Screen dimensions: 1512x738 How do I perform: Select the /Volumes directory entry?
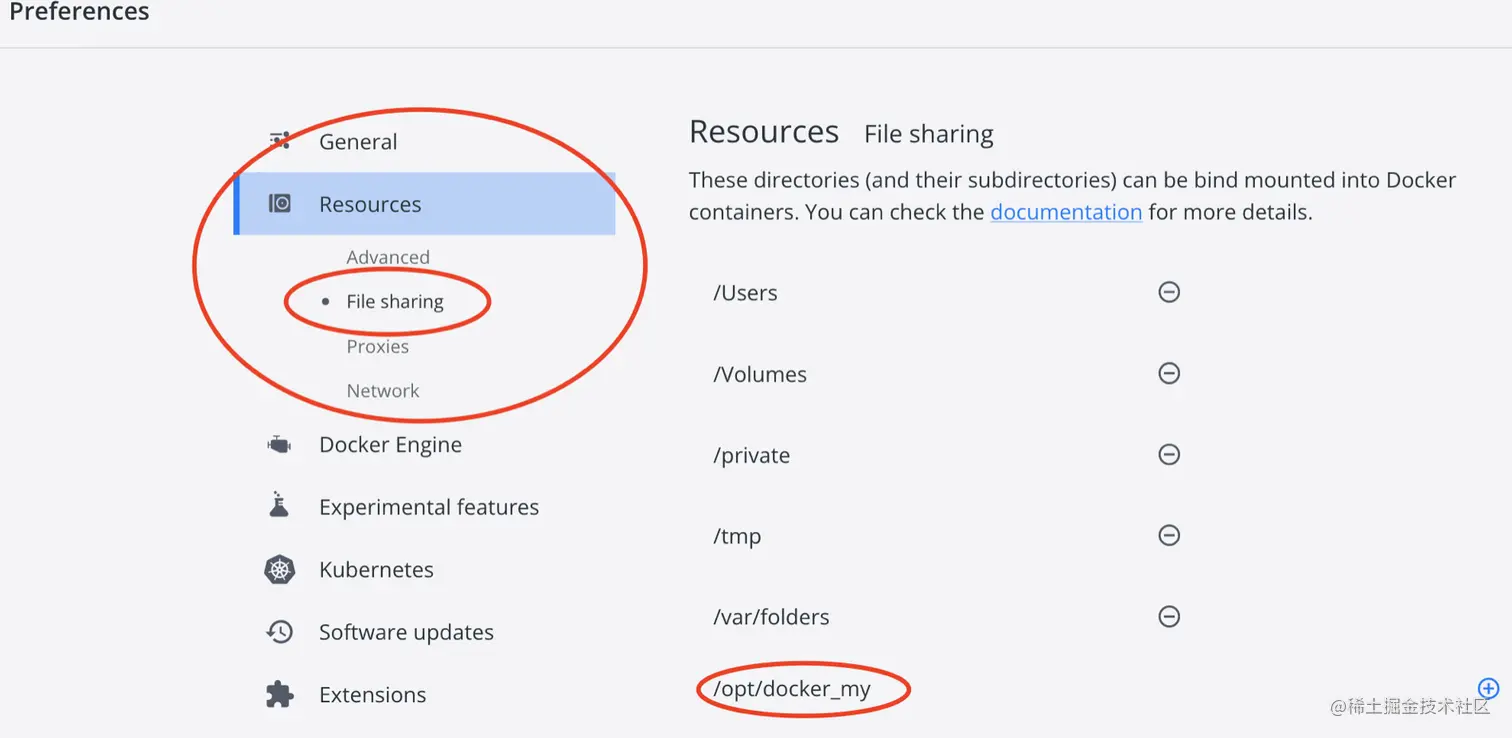(760, 374)
